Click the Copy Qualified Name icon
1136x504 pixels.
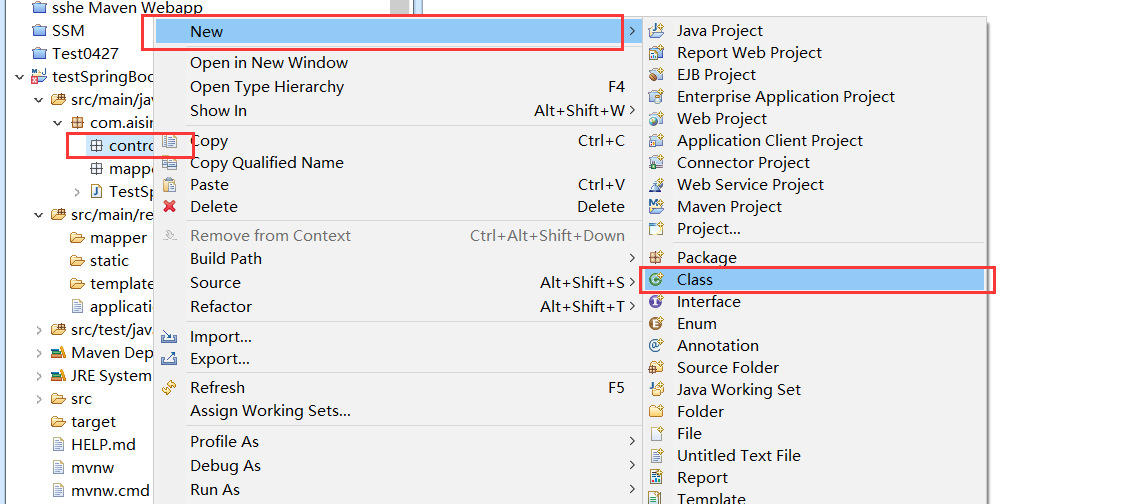pyautogui.click(x=170, y=163)
